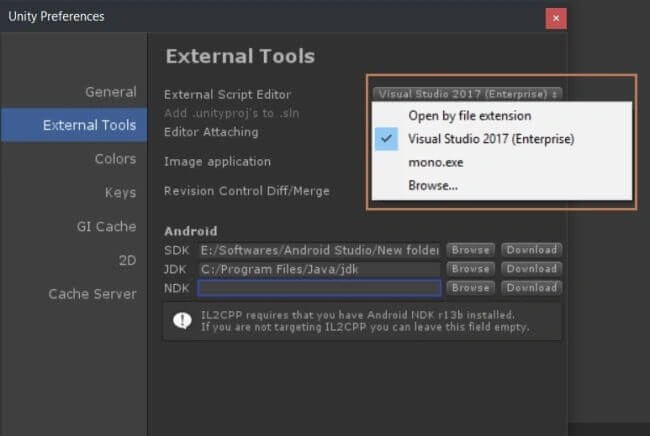Click the IL2CPP requires NDK r13b message
Screen dimensions: 650x436
[x=365, y=321]
